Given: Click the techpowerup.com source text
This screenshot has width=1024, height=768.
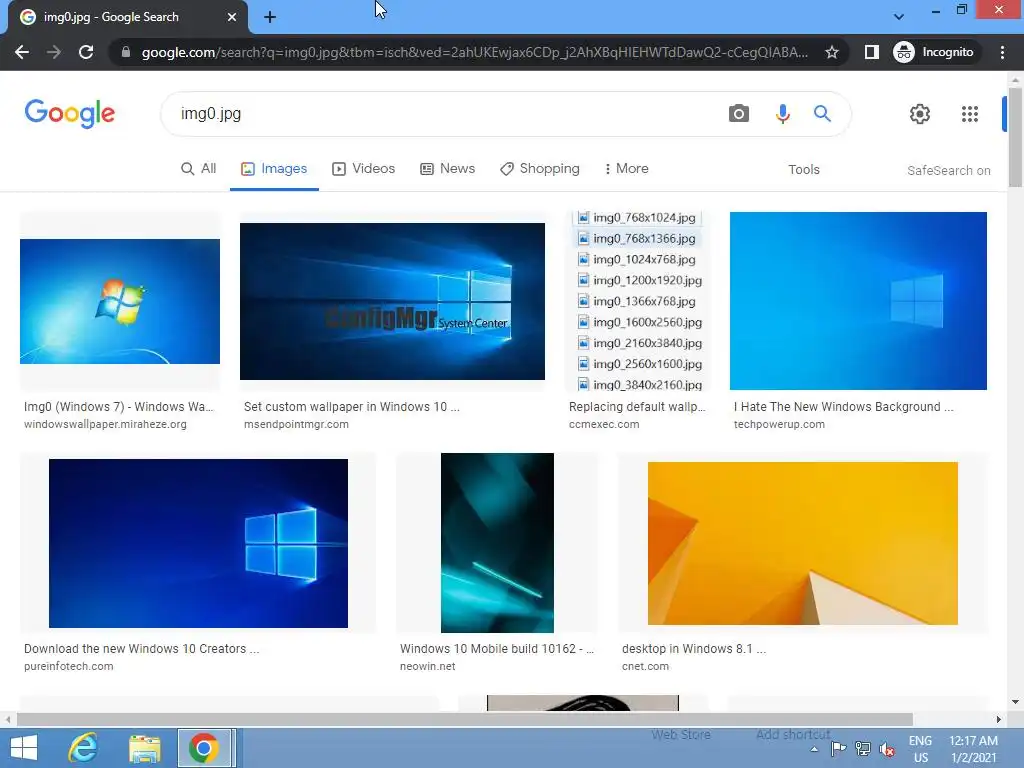Looking at the screenshot, I should click(x=778, y=424).
